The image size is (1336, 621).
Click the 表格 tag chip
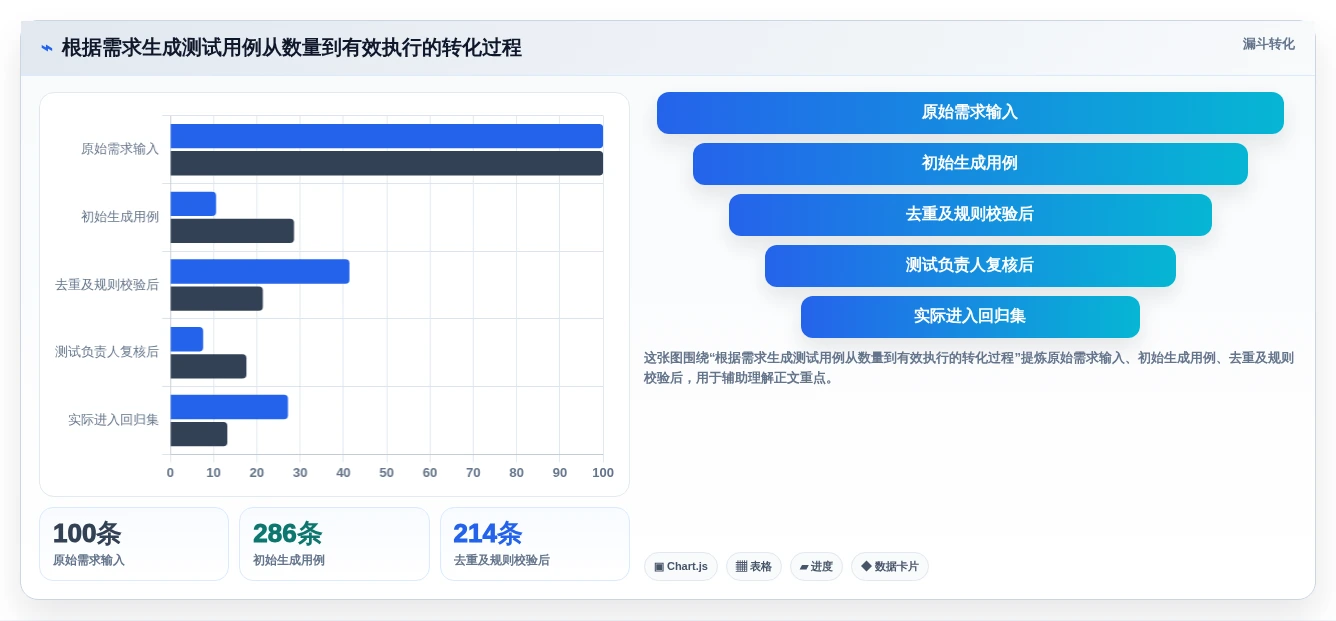[753, 567]
